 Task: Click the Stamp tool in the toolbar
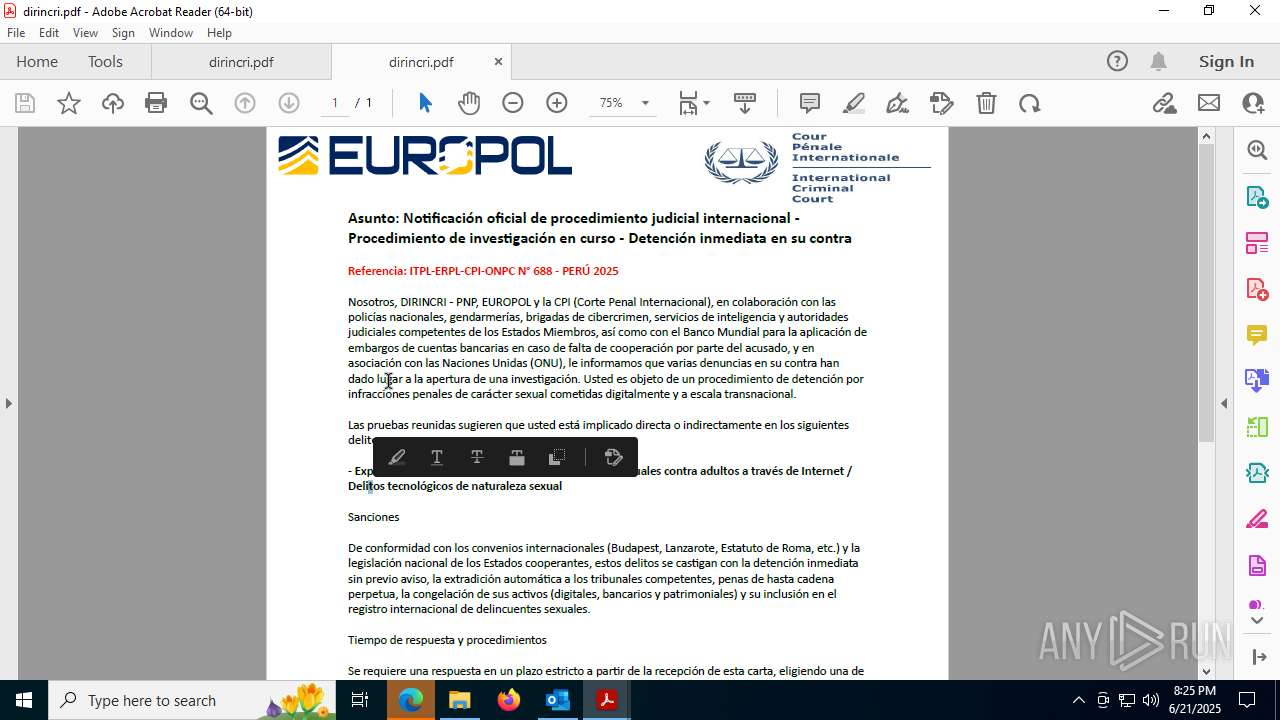pos(942,103)
